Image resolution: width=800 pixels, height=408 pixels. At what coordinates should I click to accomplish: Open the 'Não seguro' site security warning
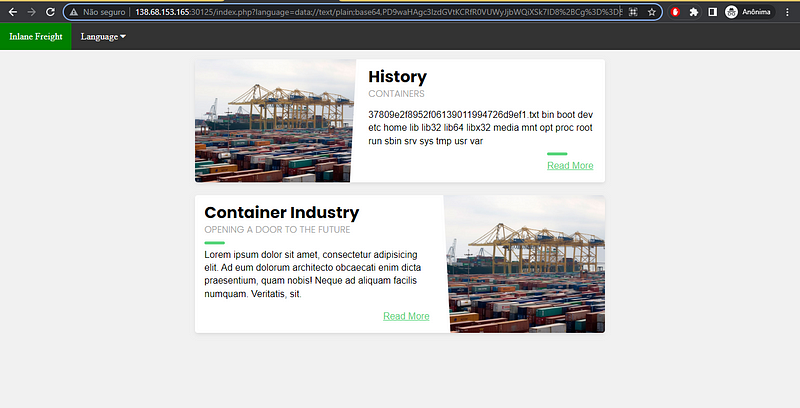click(x=97, y=12)
